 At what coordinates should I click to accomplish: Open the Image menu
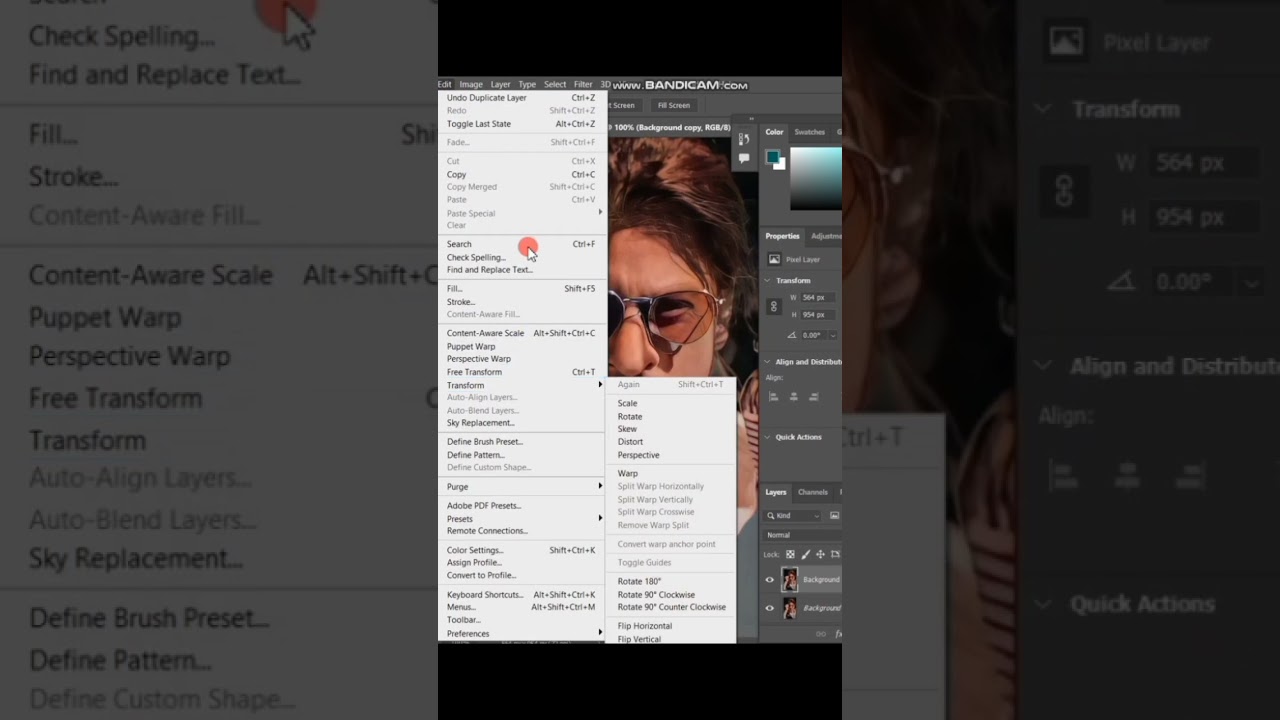471,85
